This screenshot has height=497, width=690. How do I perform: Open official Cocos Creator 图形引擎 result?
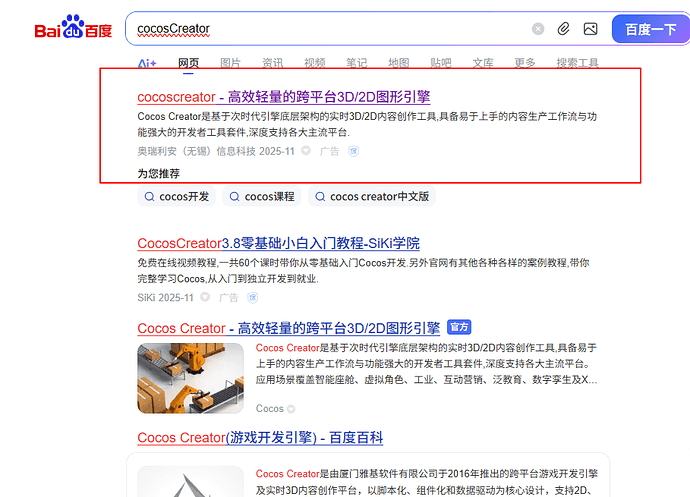[289, 328]
